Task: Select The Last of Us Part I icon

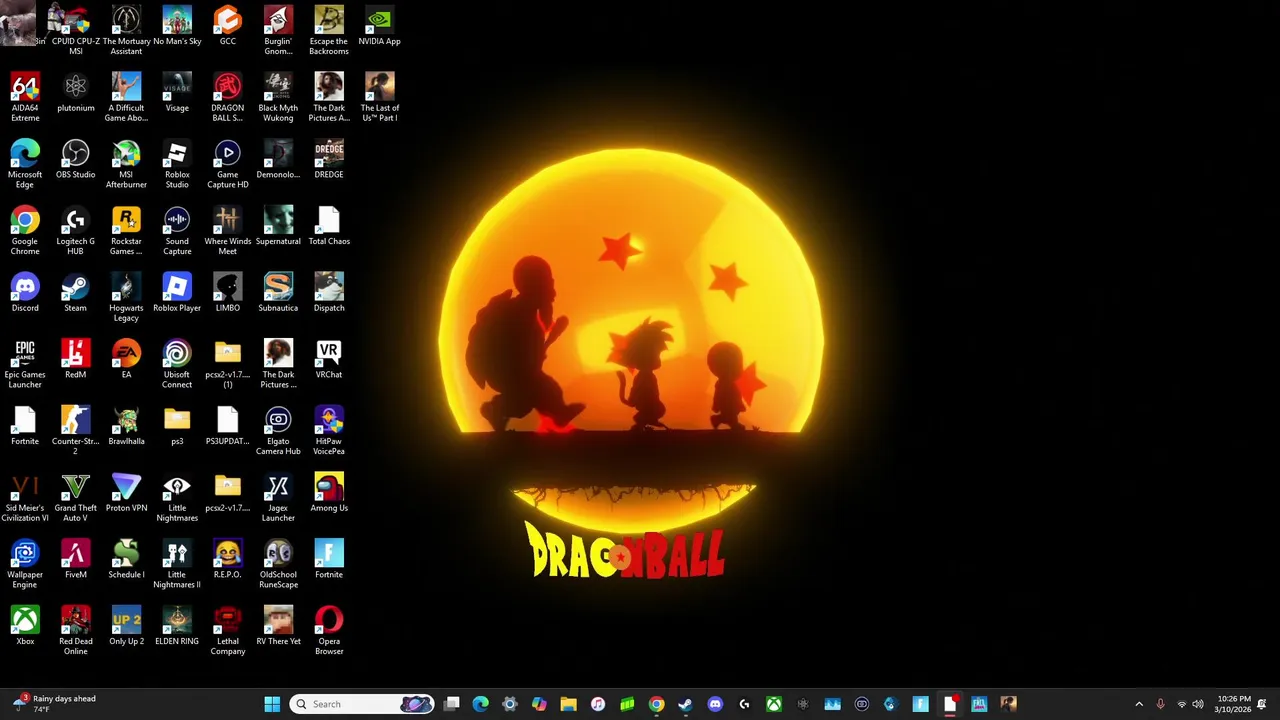Action: 380,96
